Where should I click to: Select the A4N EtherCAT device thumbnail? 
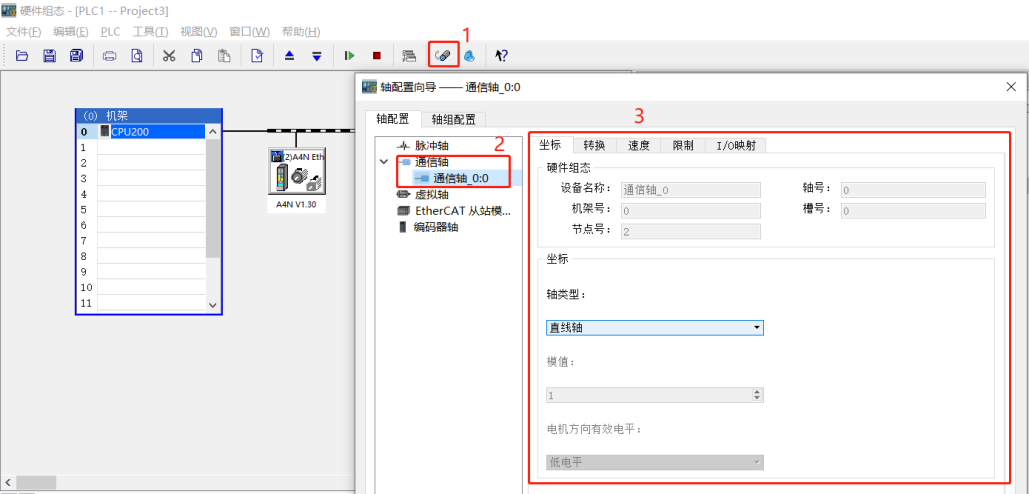coord(295,173)
